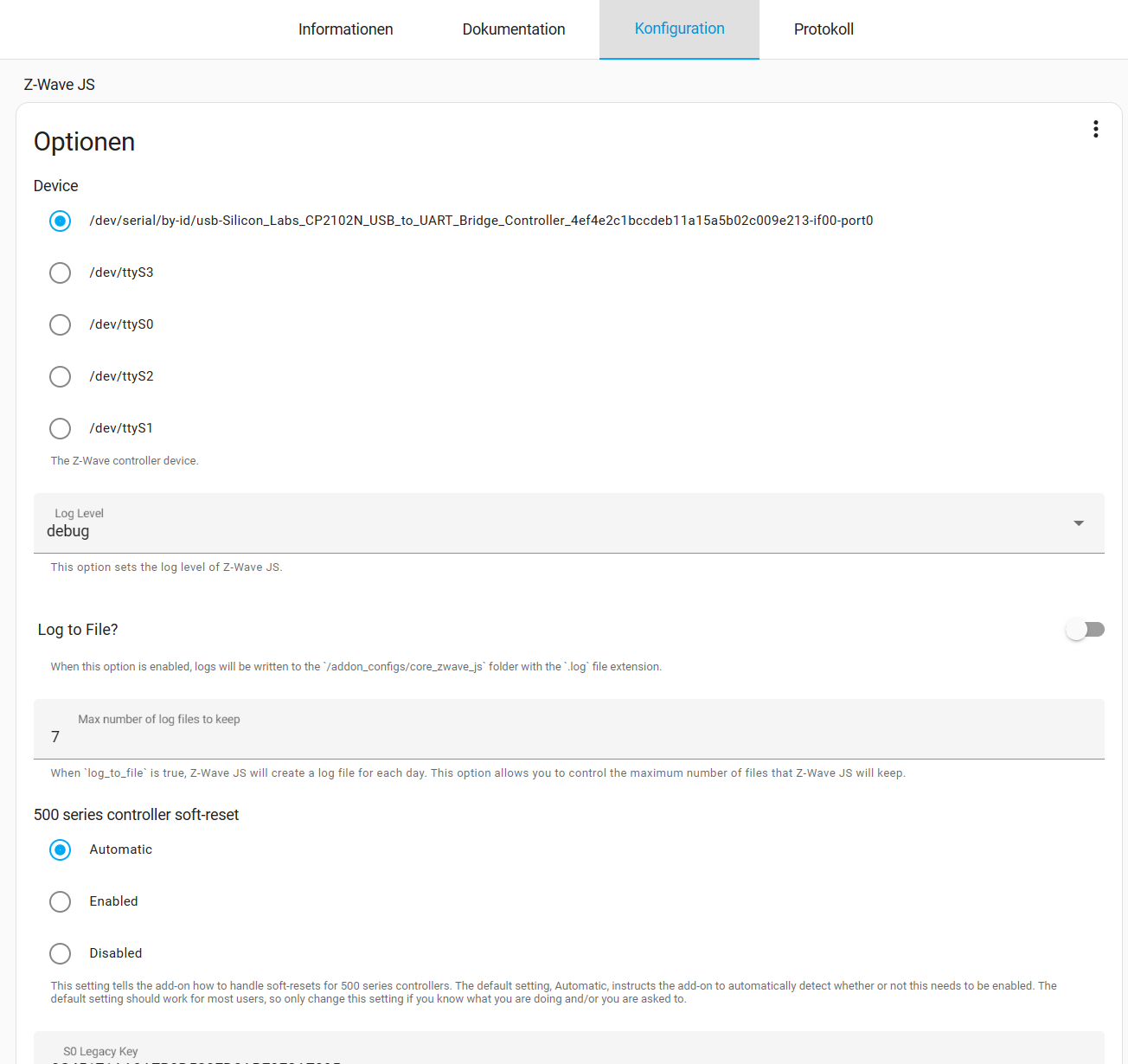The image size is (1128, 1064).
Task: Select the /dev/ttyS3 device
Action: (x=60, y=272)
